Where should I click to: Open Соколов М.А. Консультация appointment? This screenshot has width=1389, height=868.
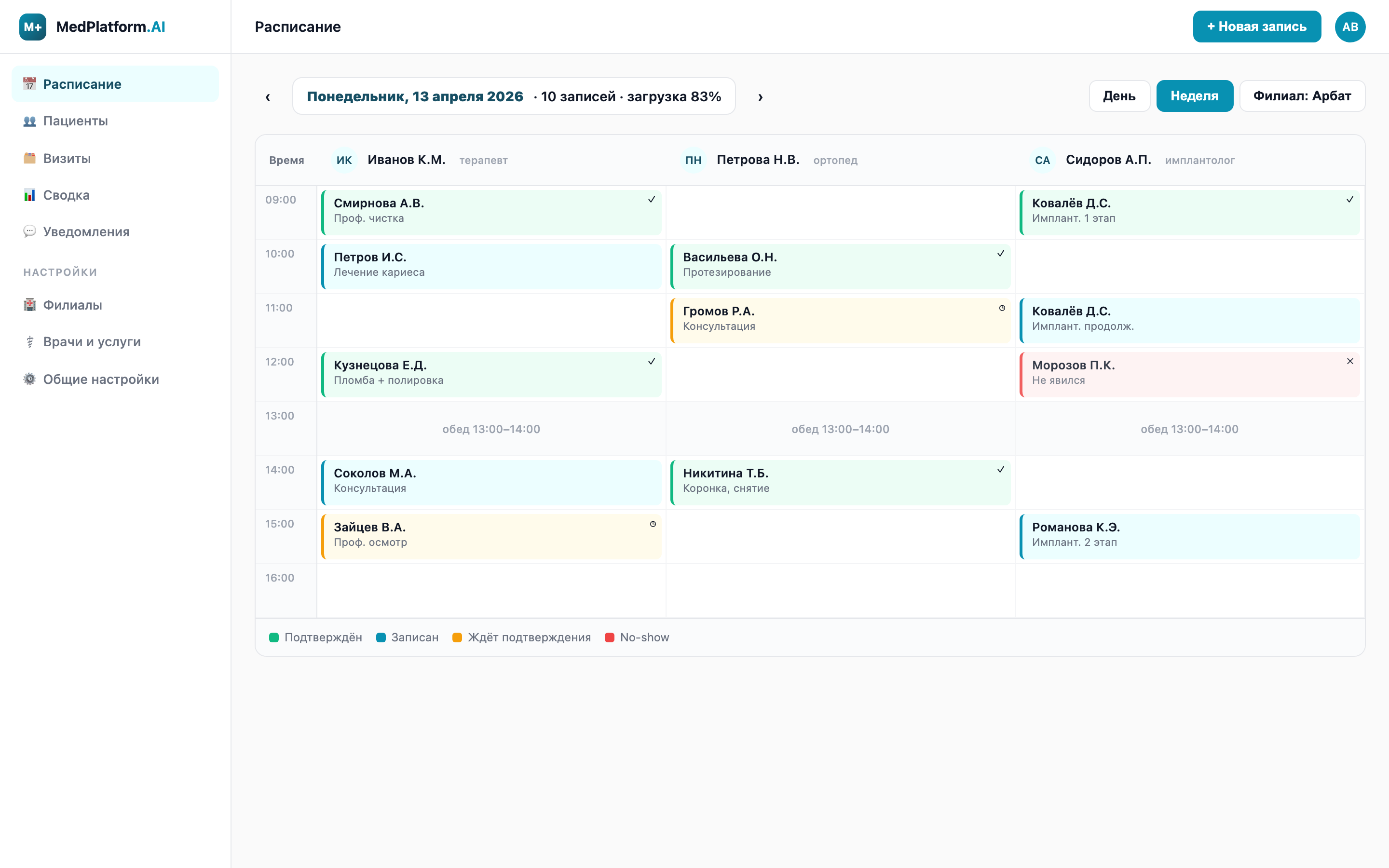491,482
